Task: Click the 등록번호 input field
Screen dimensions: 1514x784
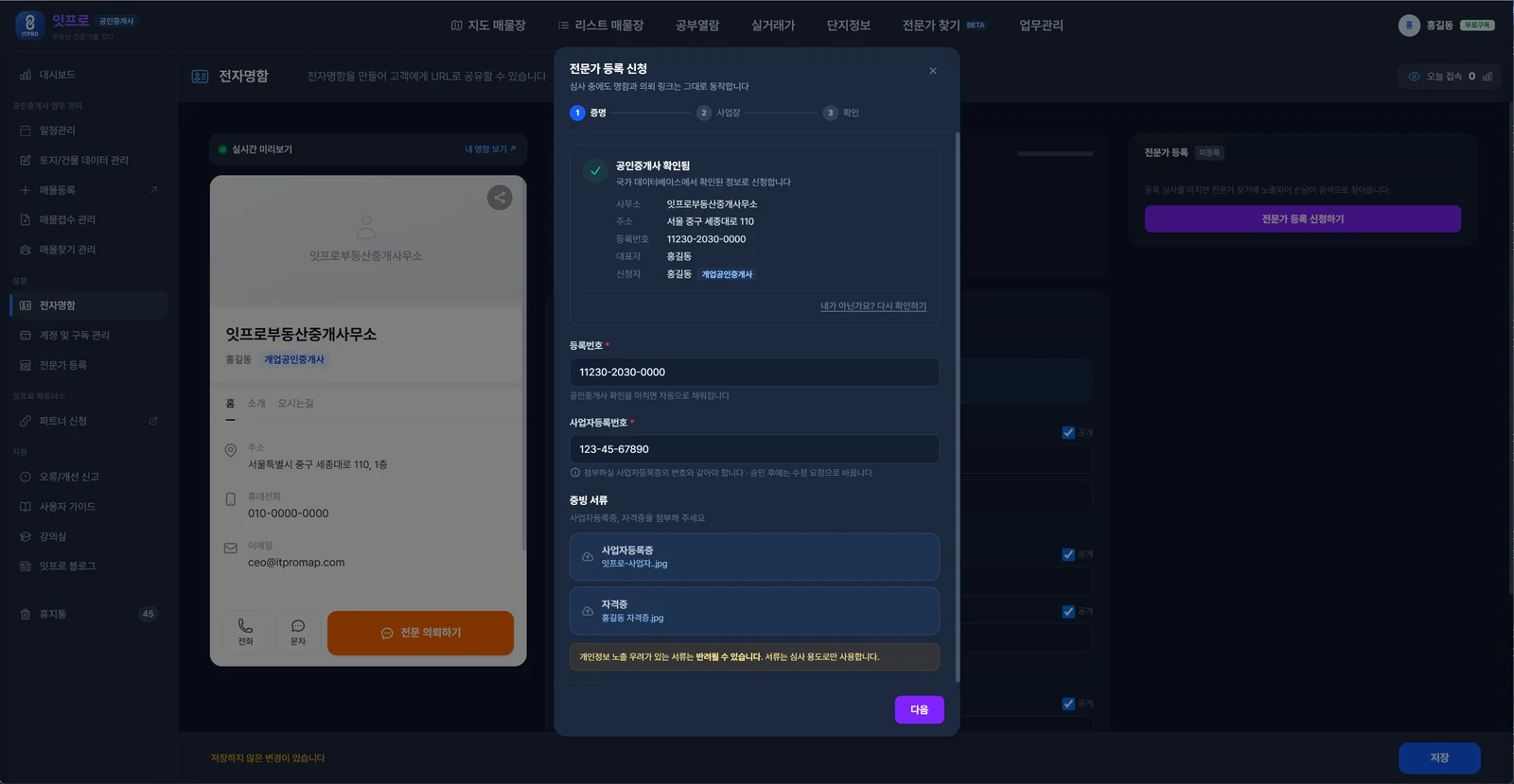Action: click(754, 373)
